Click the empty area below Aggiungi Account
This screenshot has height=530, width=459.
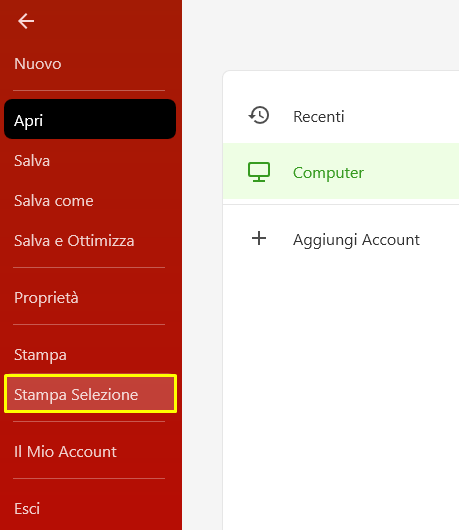click(341, 389)
